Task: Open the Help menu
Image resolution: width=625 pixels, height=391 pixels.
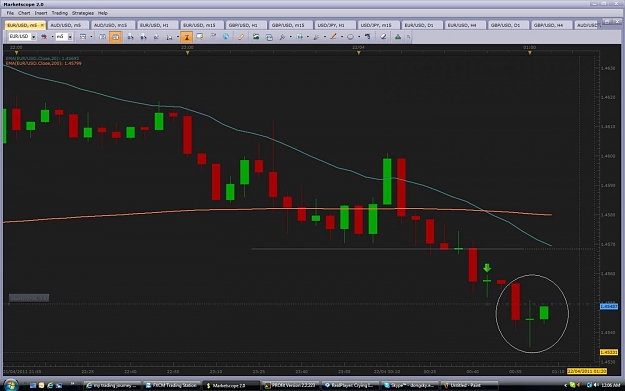Action: (102, 13)
